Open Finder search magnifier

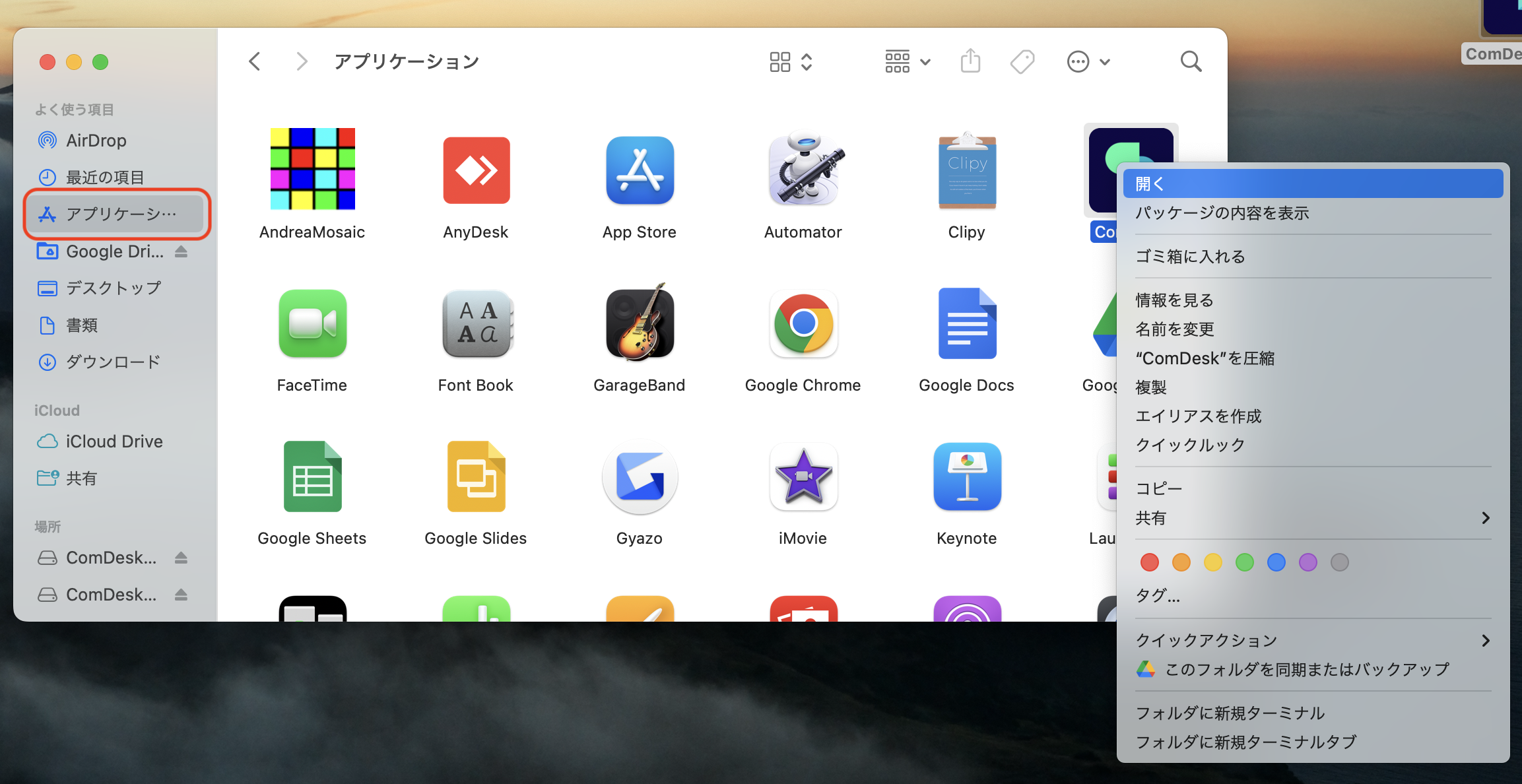pos(1191,61)
